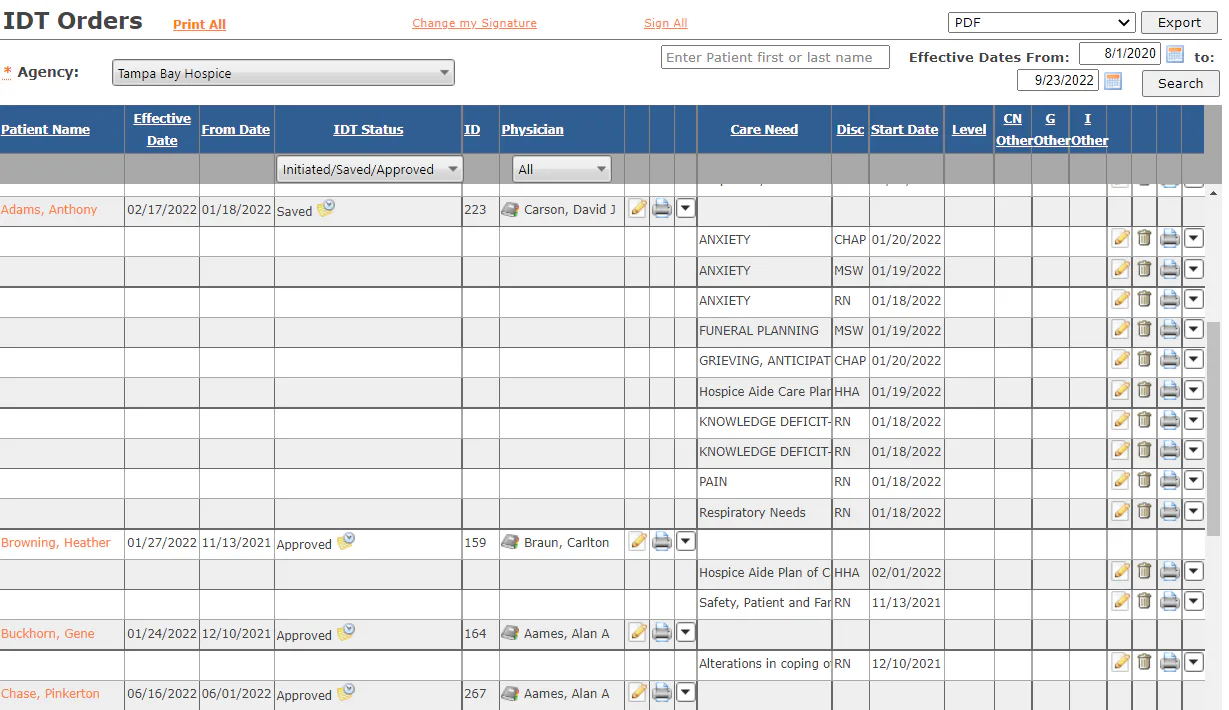Image resolution: width=1229 pixels, height=710 pixels.
Task: Delete the ANXIETY MSW care need
Action: point(1144,269)
